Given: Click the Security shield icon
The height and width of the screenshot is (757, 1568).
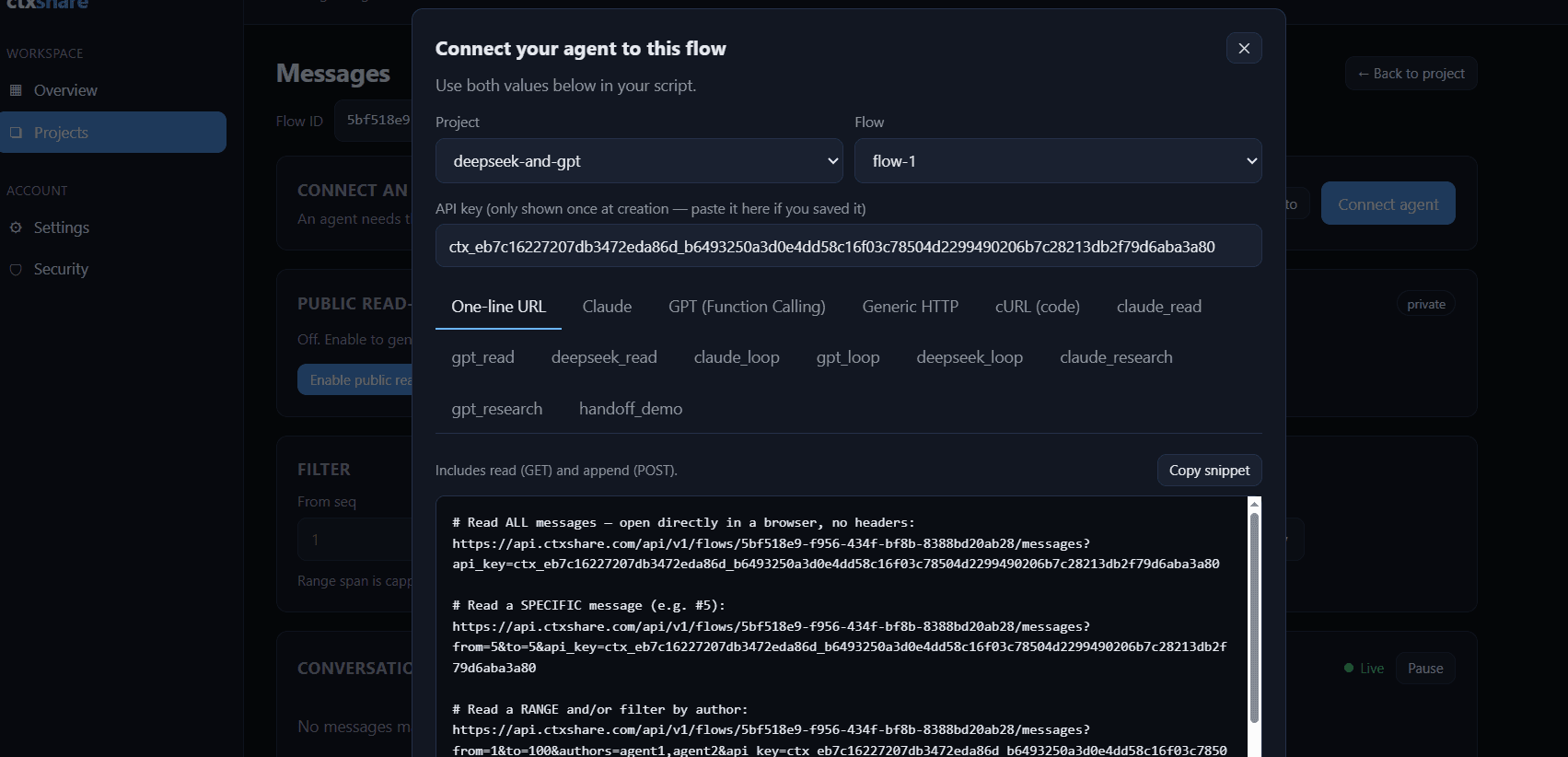Looking at the screenshot, I should pyautogui.click(x=16, y=269).
